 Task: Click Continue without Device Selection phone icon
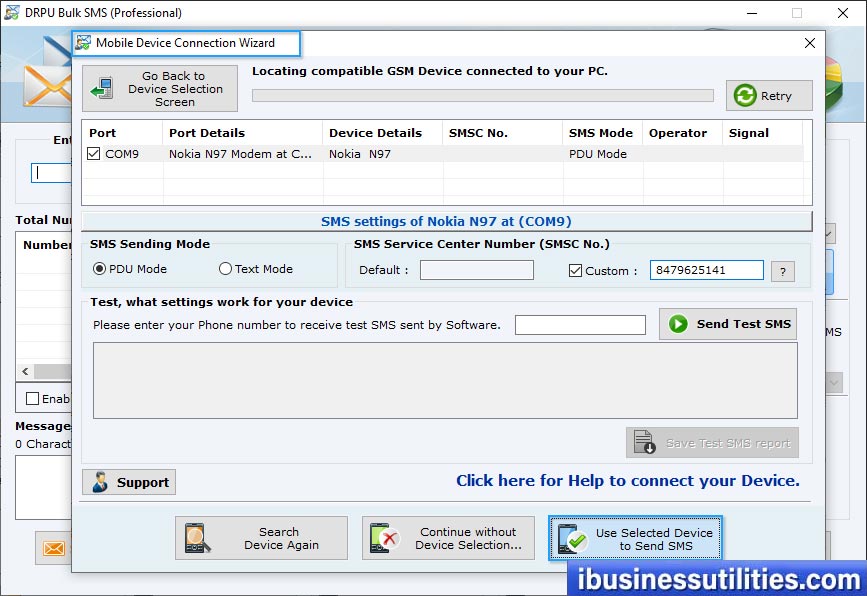tap(384, 538)
